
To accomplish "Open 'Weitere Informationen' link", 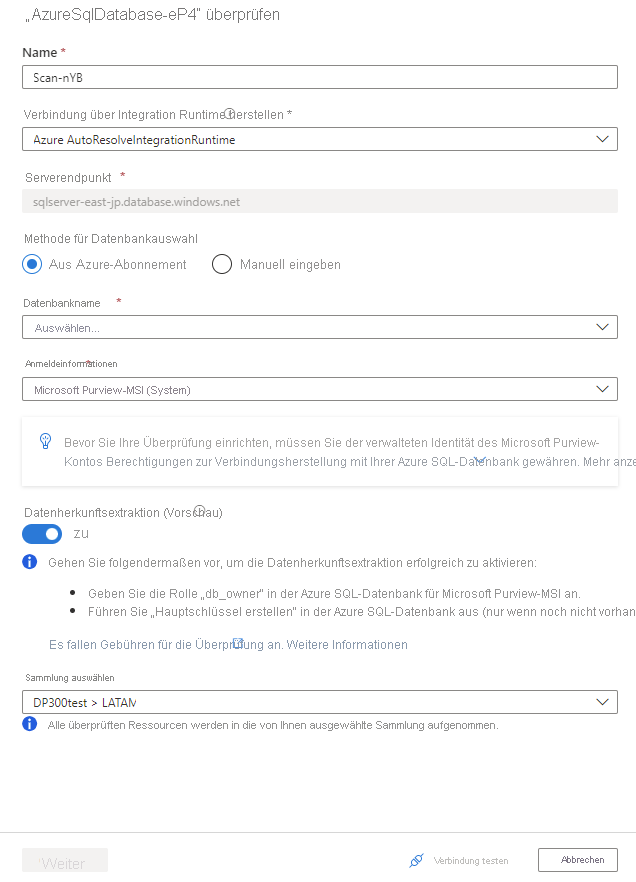I will [x=347, y=645].
